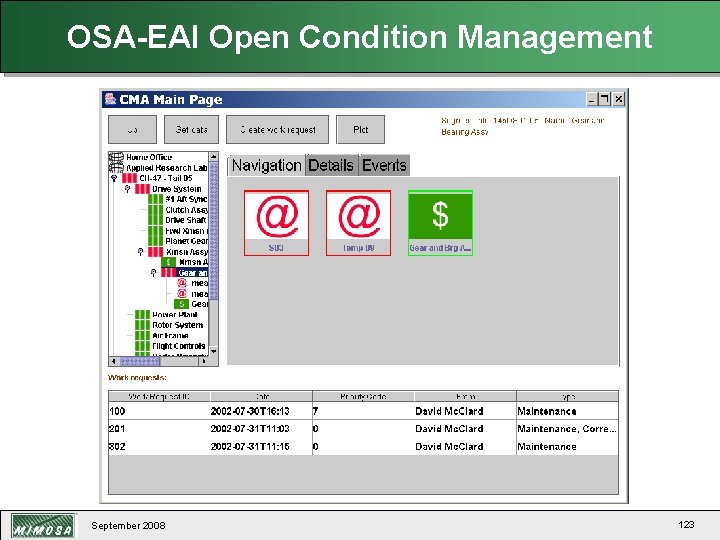
Task: Select the highlighted Gear an... tree label
Action: tap(192, 273)
